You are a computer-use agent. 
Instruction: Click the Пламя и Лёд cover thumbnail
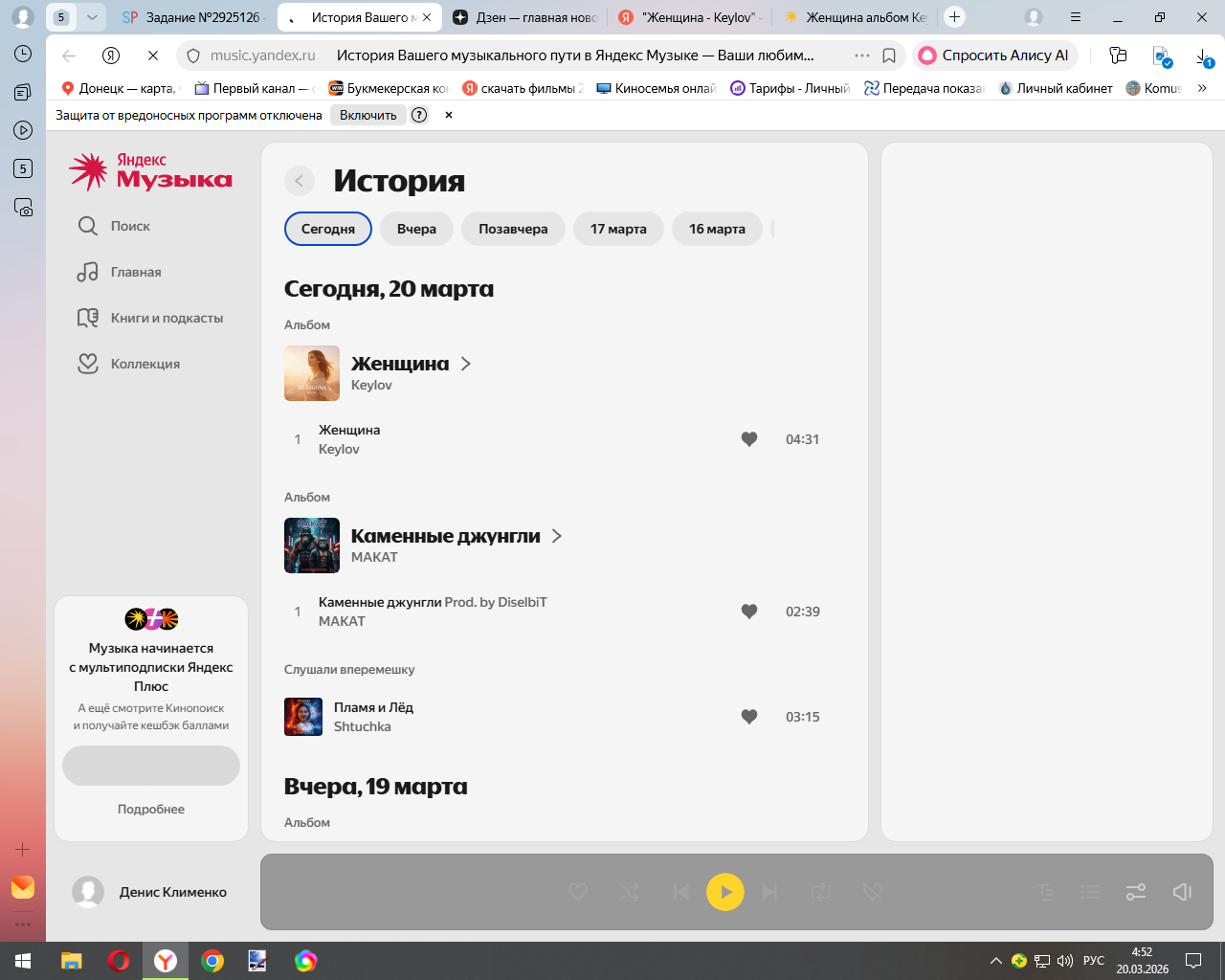(303, 717)
